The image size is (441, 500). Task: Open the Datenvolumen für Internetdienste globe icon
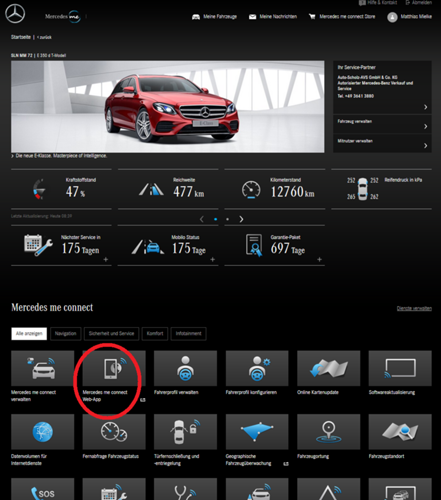tap(42, 432)
